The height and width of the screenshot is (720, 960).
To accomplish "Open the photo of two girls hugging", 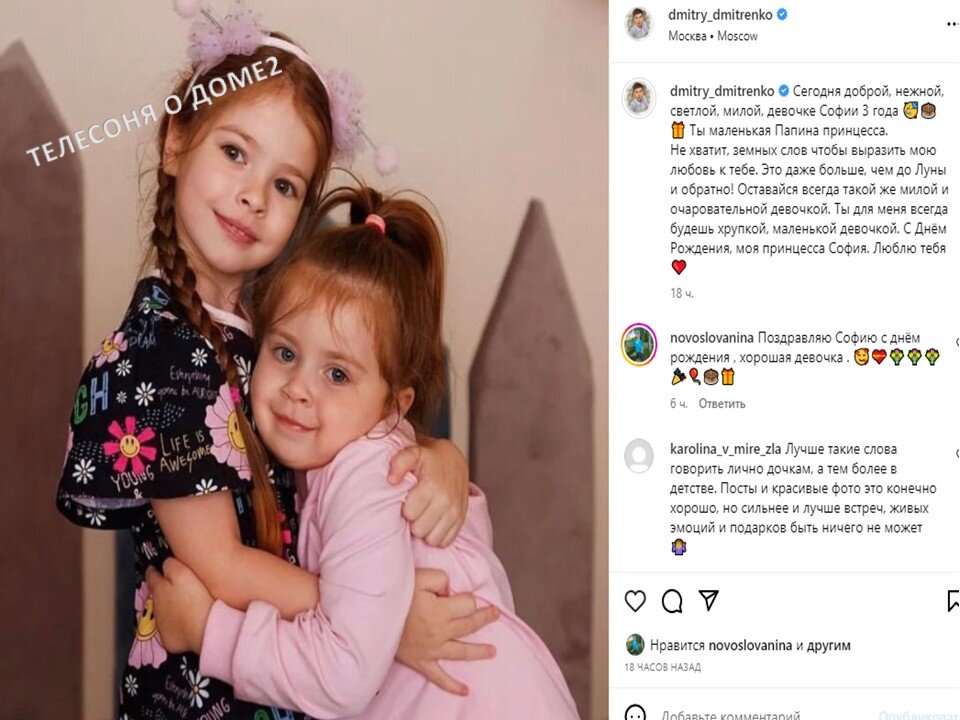I will 304,360.
